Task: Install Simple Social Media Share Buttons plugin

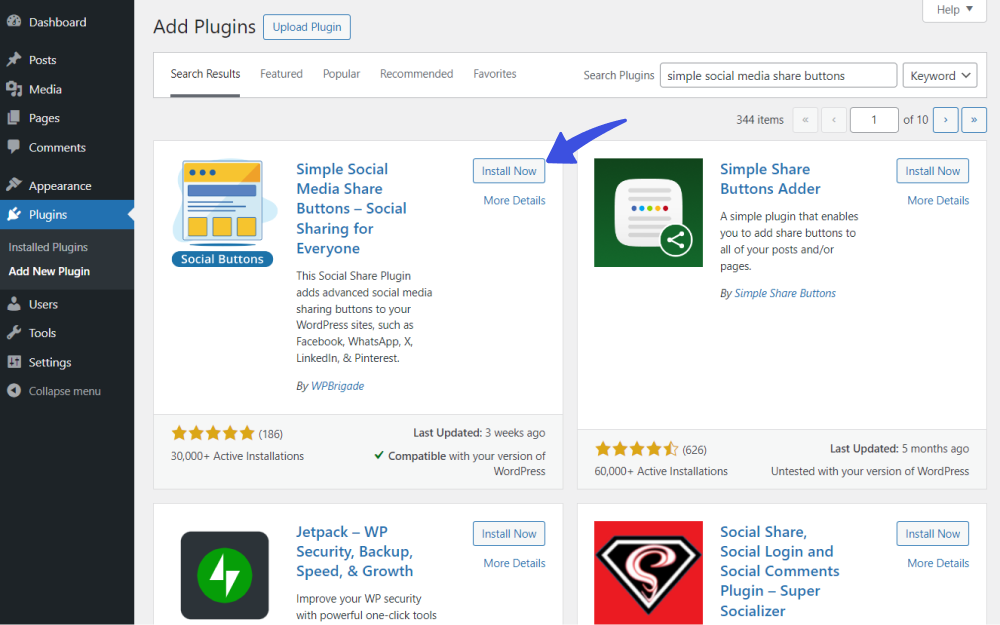Action: (x=509, y=171)
